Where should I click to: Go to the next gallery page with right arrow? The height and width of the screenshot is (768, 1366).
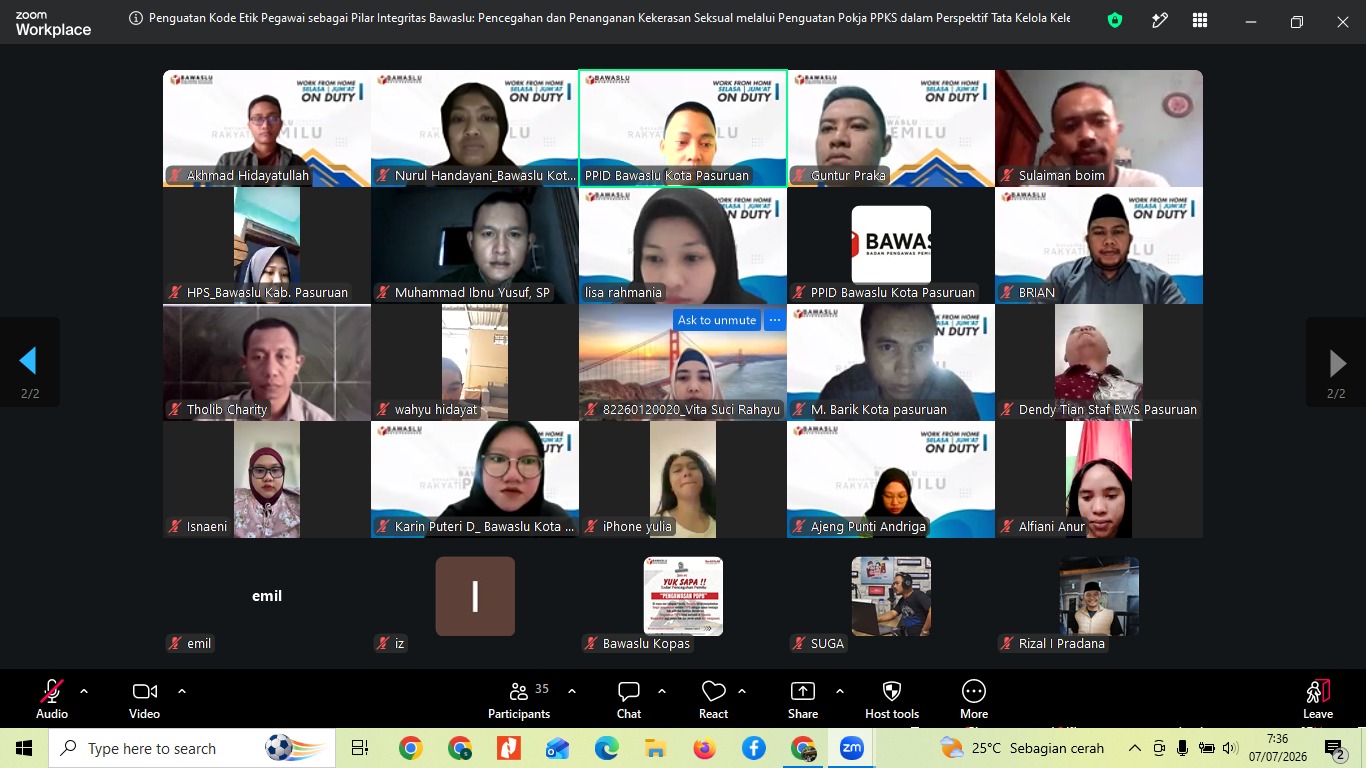coord(1337,362)
